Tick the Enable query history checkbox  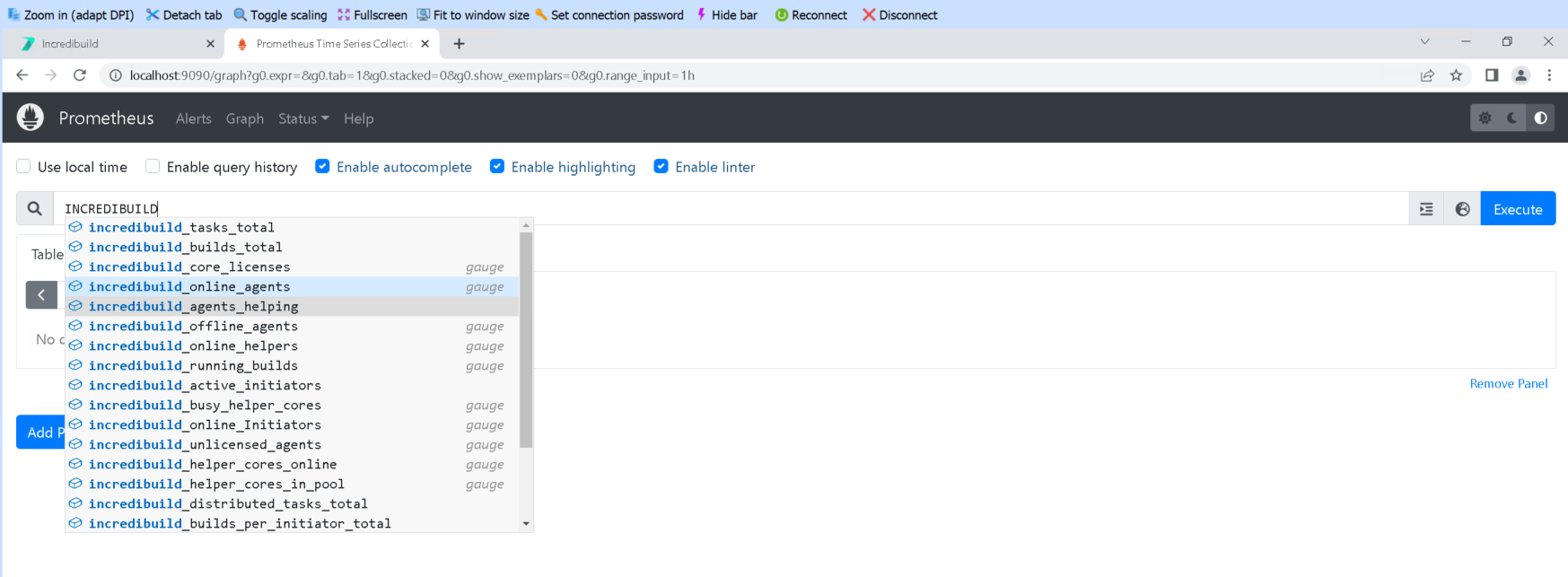pyautogui.click(x=153, y=167)
